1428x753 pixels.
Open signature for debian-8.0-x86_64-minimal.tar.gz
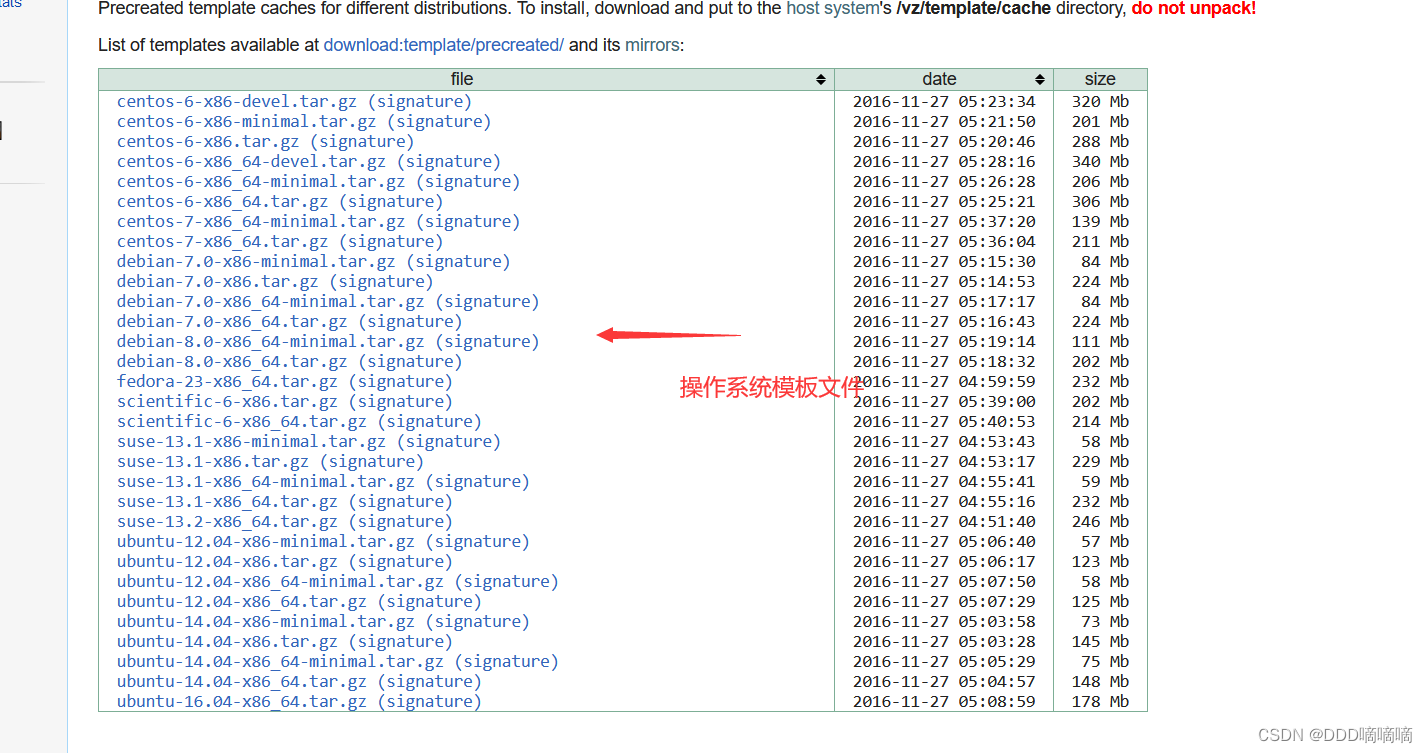click(x=487, y=341)
